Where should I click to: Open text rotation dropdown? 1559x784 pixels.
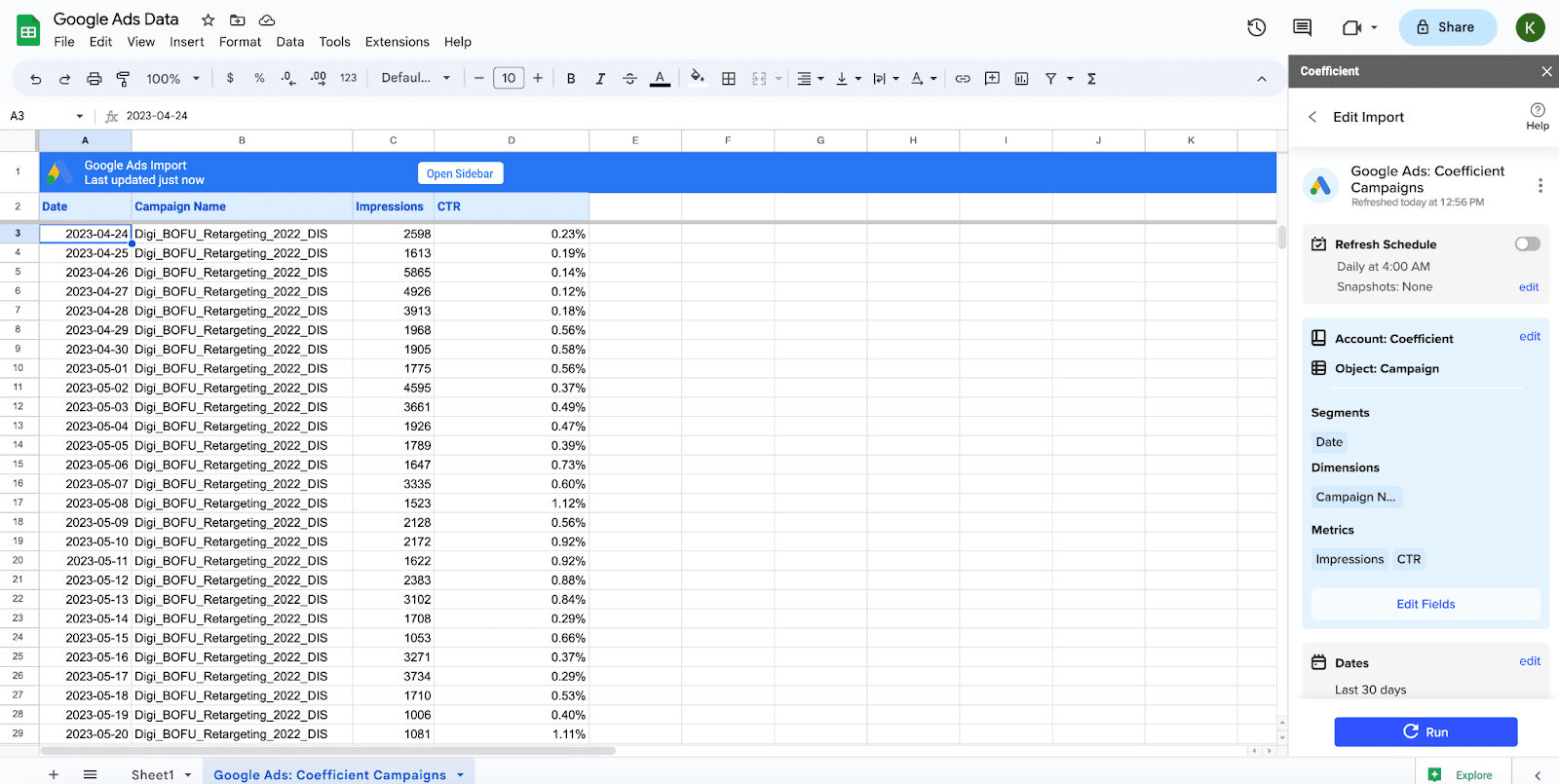click(x=924, y=79)
